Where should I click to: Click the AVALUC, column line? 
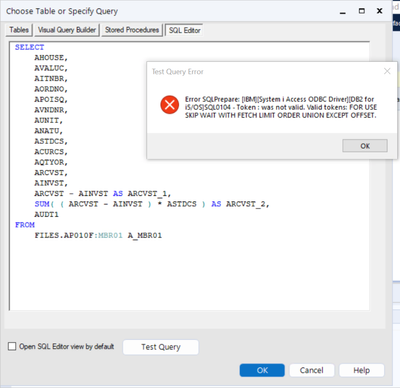tap(51, 68)
